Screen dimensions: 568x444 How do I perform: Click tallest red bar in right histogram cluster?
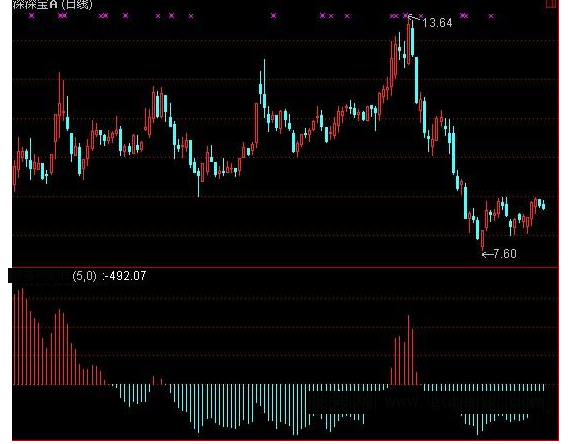tap(409, 350)
